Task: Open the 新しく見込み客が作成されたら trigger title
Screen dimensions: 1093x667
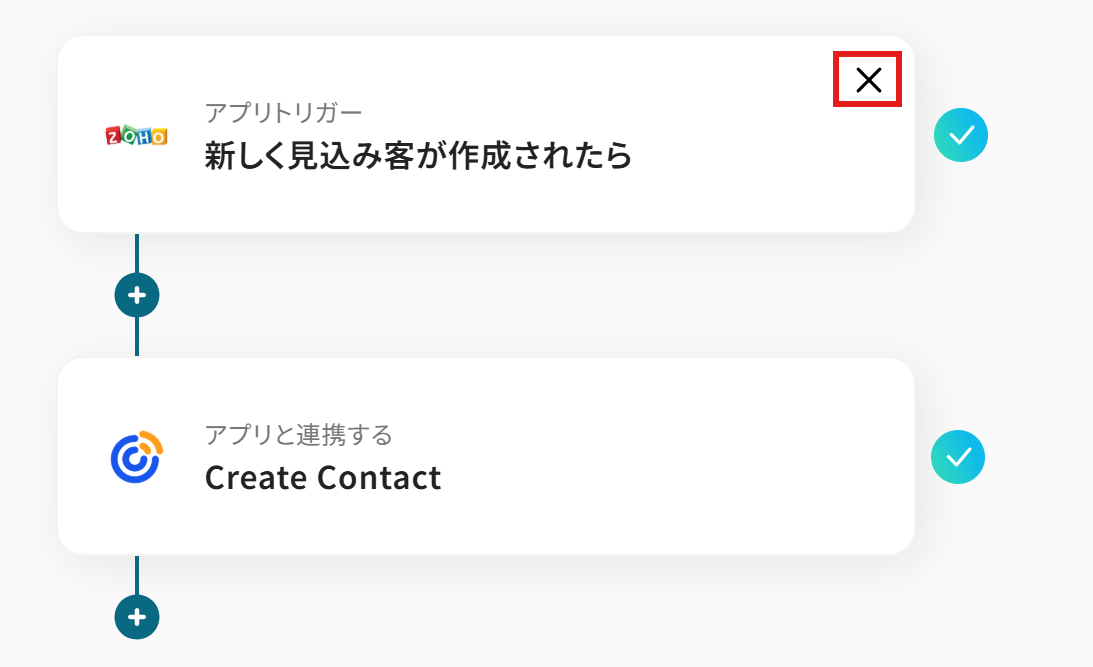Action: click(x=418, y=157)
